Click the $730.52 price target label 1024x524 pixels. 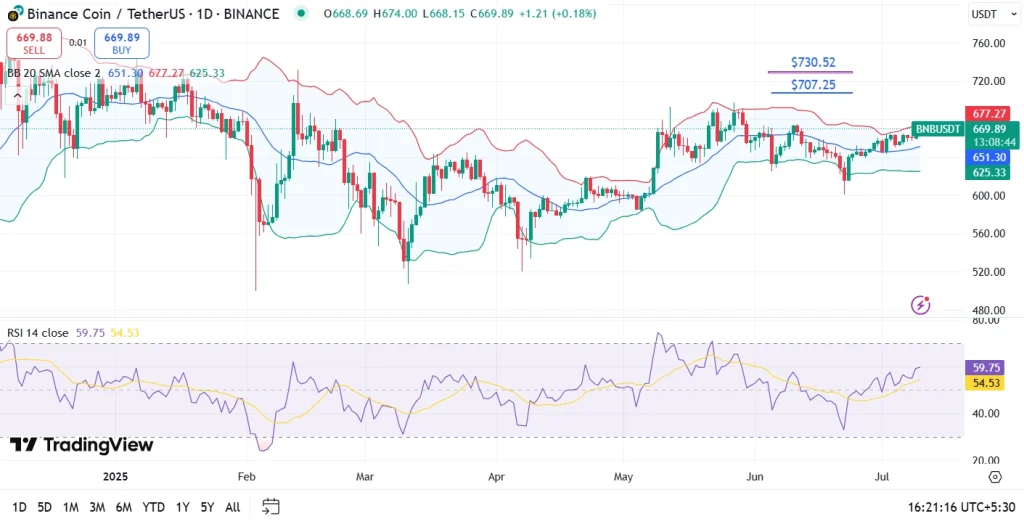pyautogui.click(x=813, y=63)
